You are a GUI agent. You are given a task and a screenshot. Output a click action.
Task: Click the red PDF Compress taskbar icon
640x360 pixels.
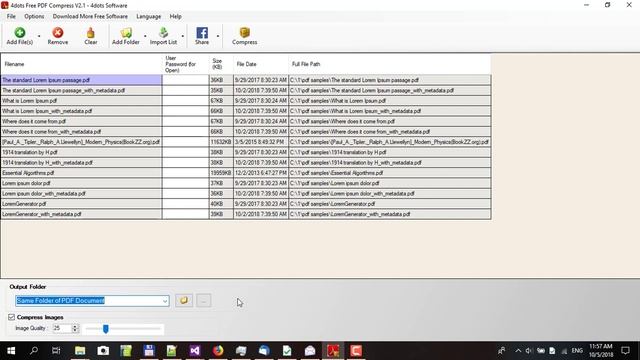333,351
